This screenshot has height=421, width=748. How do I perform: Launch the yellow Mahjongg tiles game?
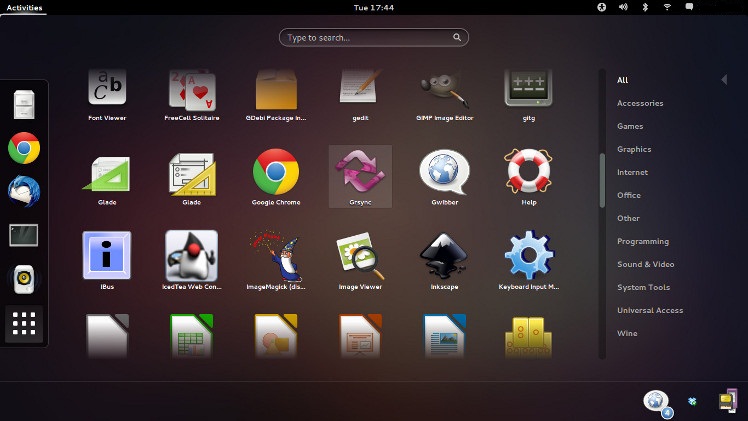click(529, 337)
